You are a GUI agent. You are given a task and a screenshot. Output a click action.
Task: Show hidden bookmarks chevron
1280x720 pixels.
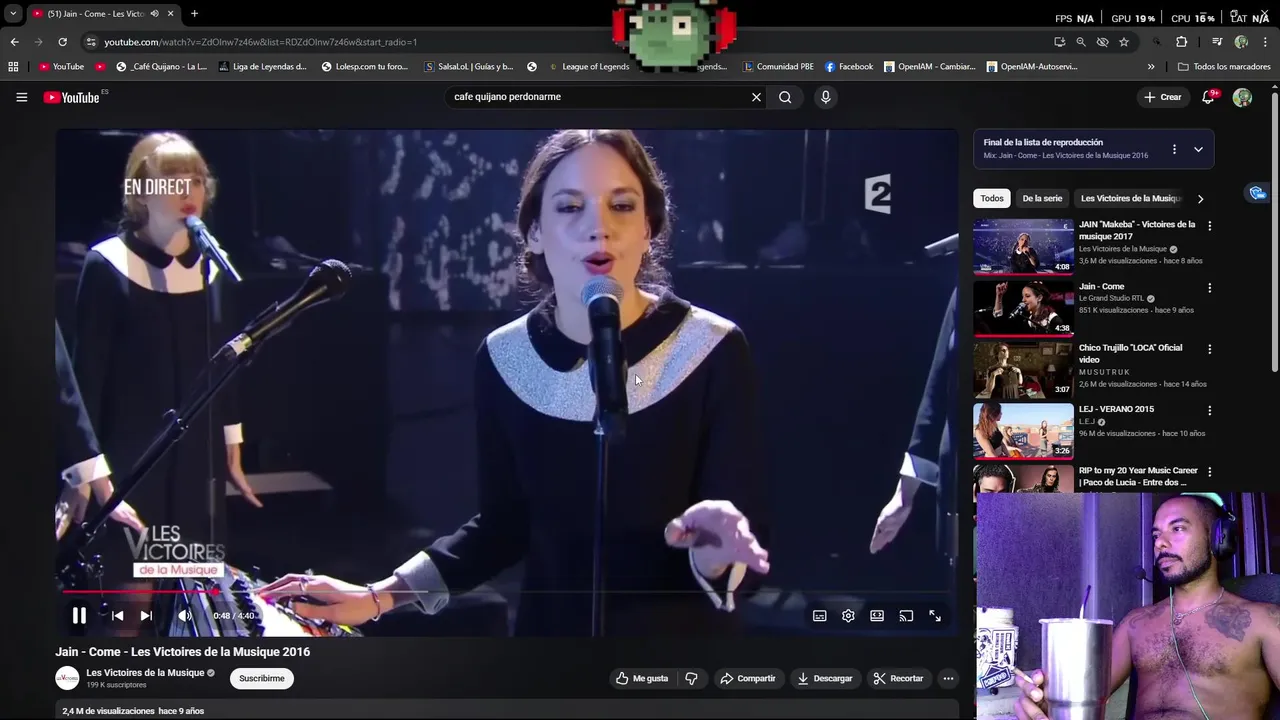click(x=1151, y=66)
